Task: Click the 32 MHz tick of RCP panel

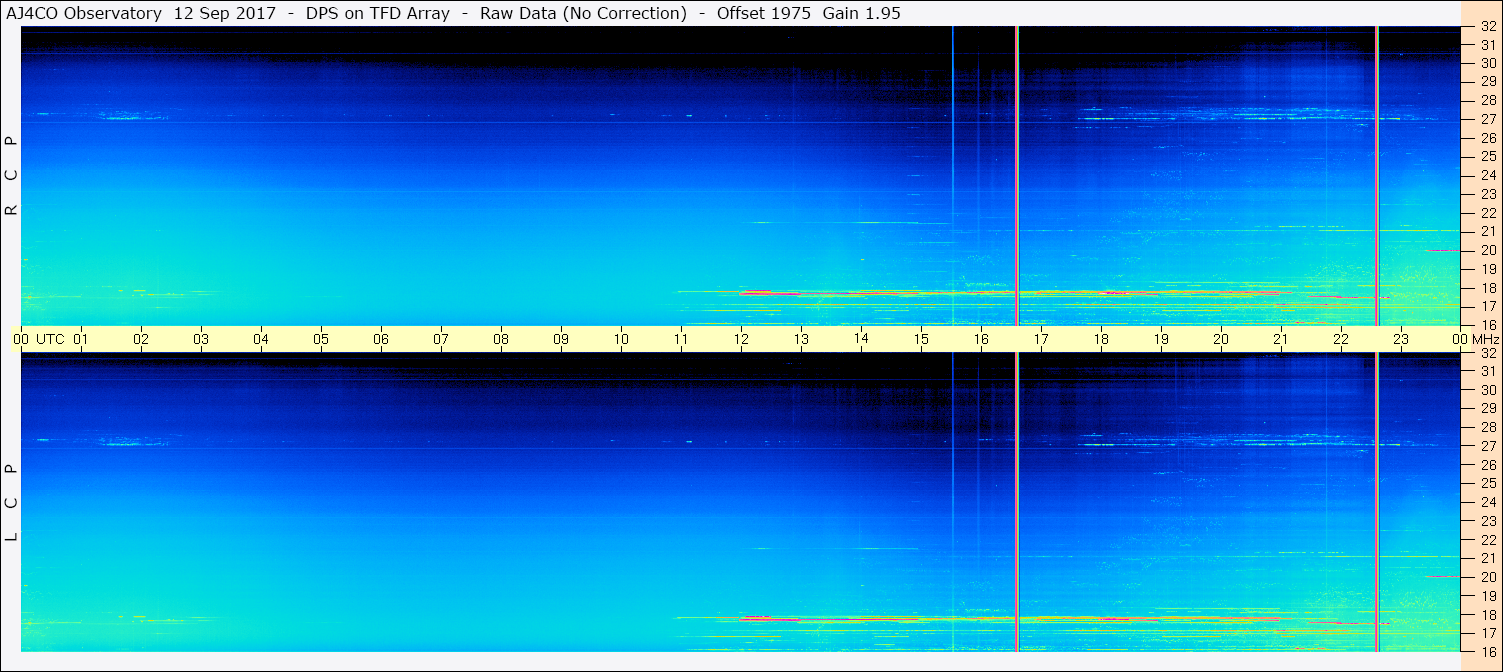Action: pyautogui.click(x=1488, y=27)
